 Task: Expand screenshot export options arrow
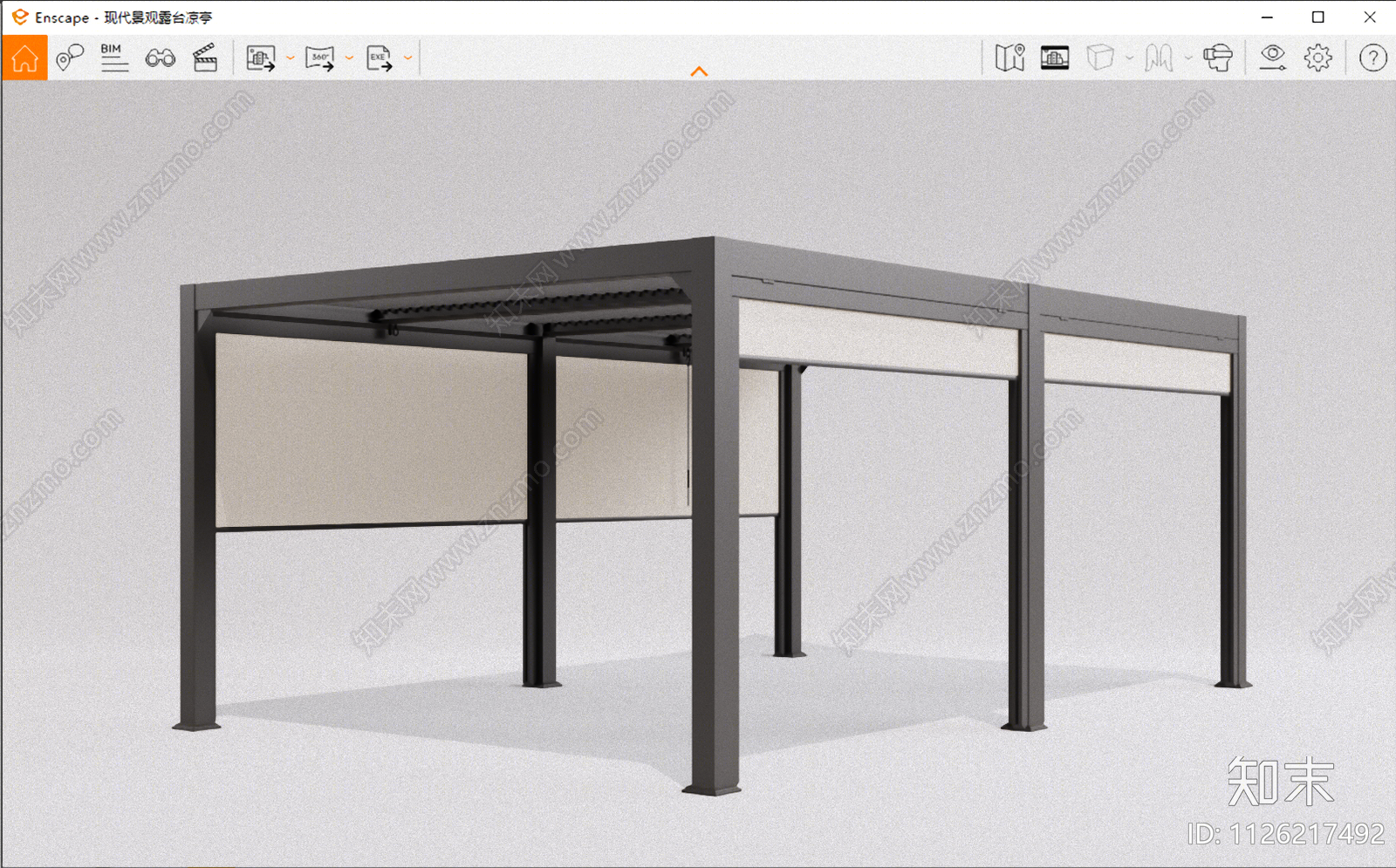click(x=291, y=58)
